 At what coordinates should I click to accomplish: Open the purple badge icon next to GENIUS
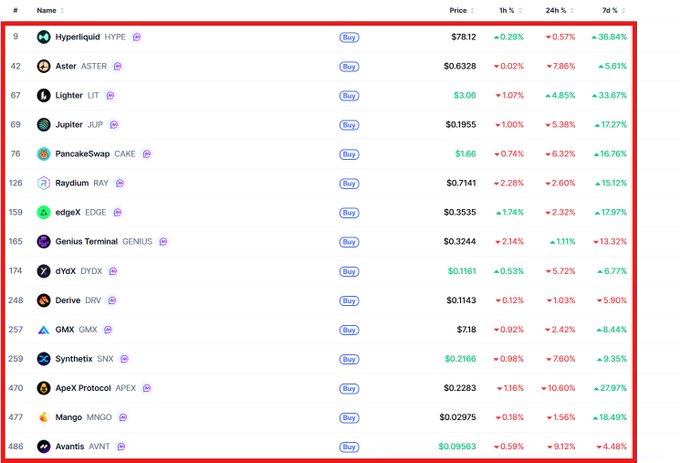pos(163,241)
